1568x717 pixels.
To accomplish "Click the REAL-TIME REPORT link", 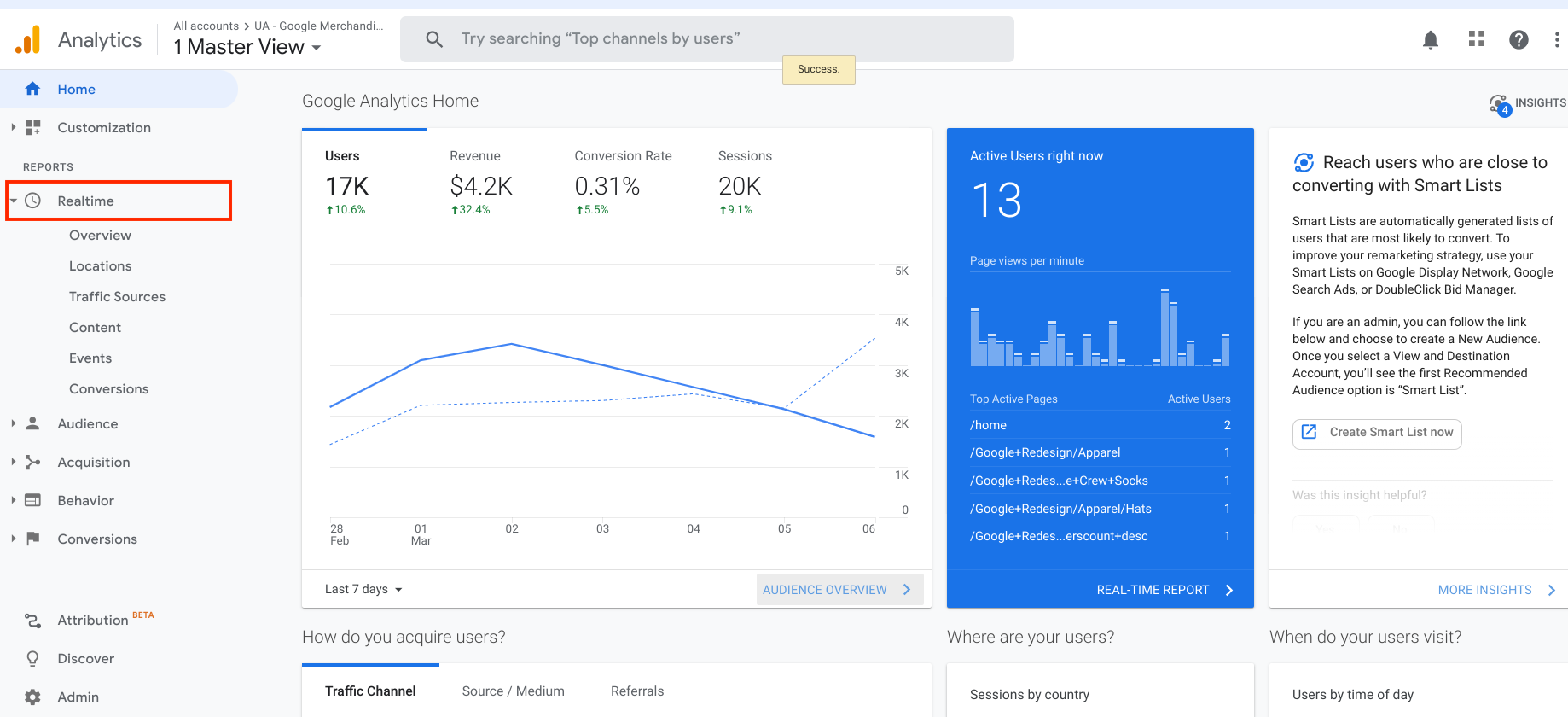I will [x=1153, y=590].
